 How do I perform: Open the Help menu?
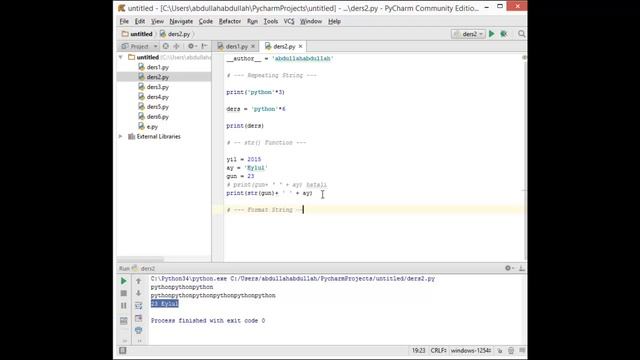334,21
